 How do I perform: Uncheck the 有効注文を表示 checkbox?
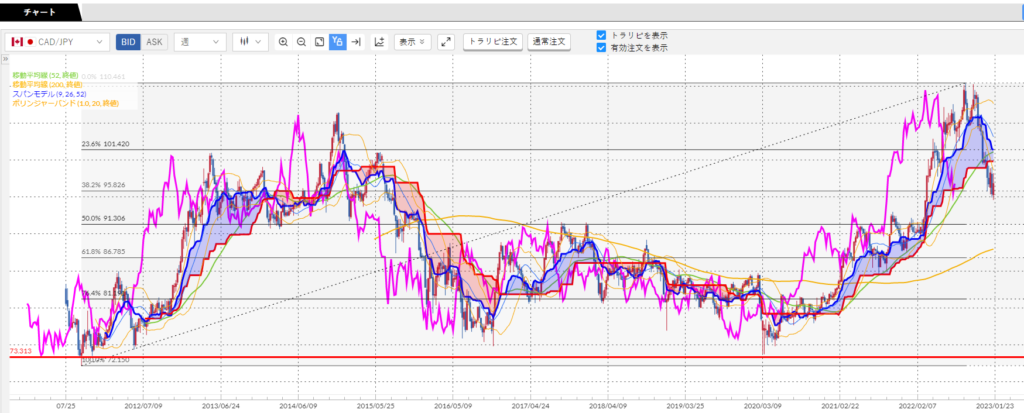(x=600, y=47)
